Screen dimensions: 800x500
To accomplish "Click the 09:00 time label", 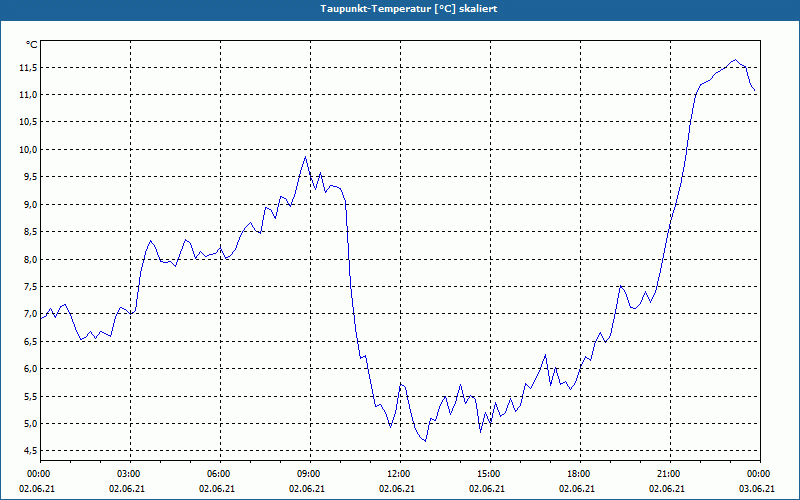I will [308, 474].
